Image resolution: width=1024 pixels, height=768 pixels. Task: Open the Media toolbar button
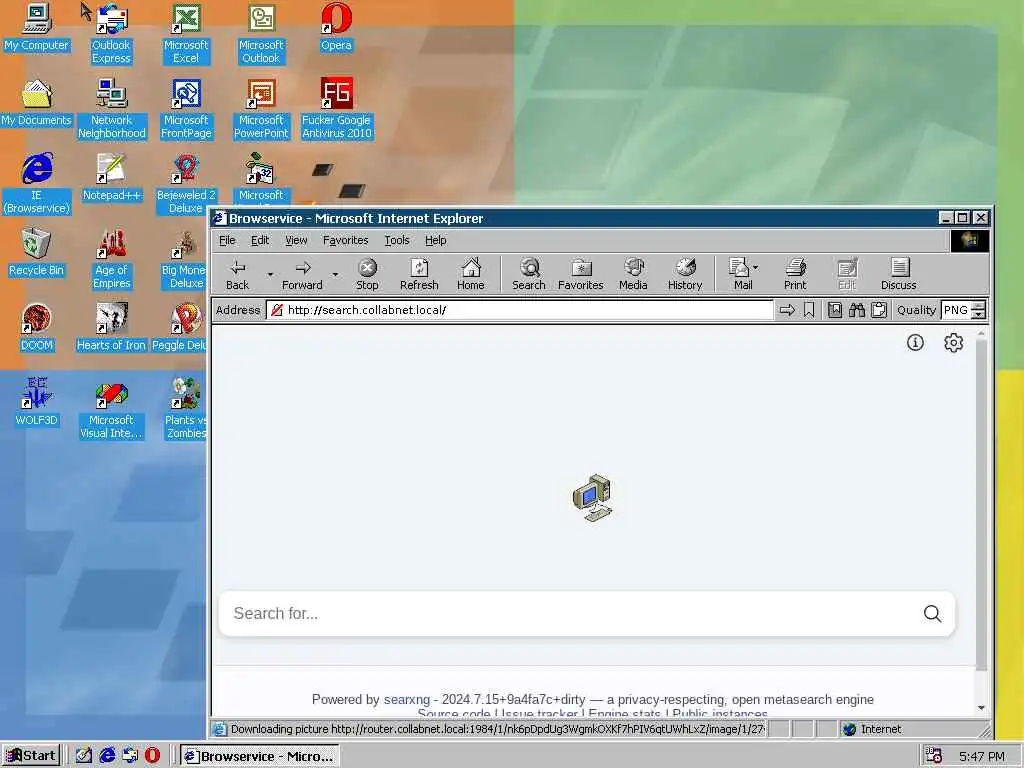(x=633, y=274)
